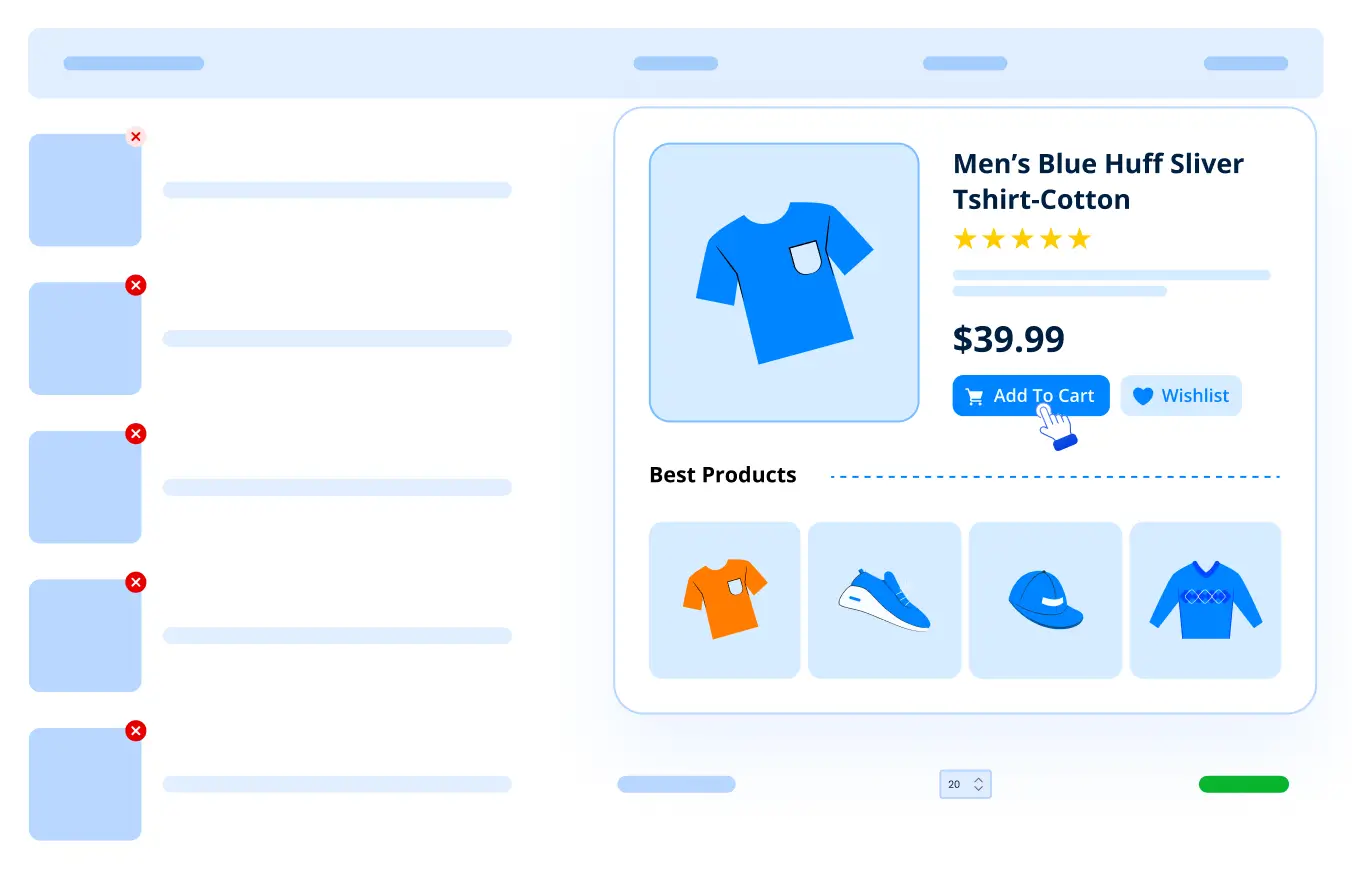Image resolution: width=1352 pixels, height=880 pixels.
Task: Select the blue cap product thumbnail
Action: (x=1045, y=600)
